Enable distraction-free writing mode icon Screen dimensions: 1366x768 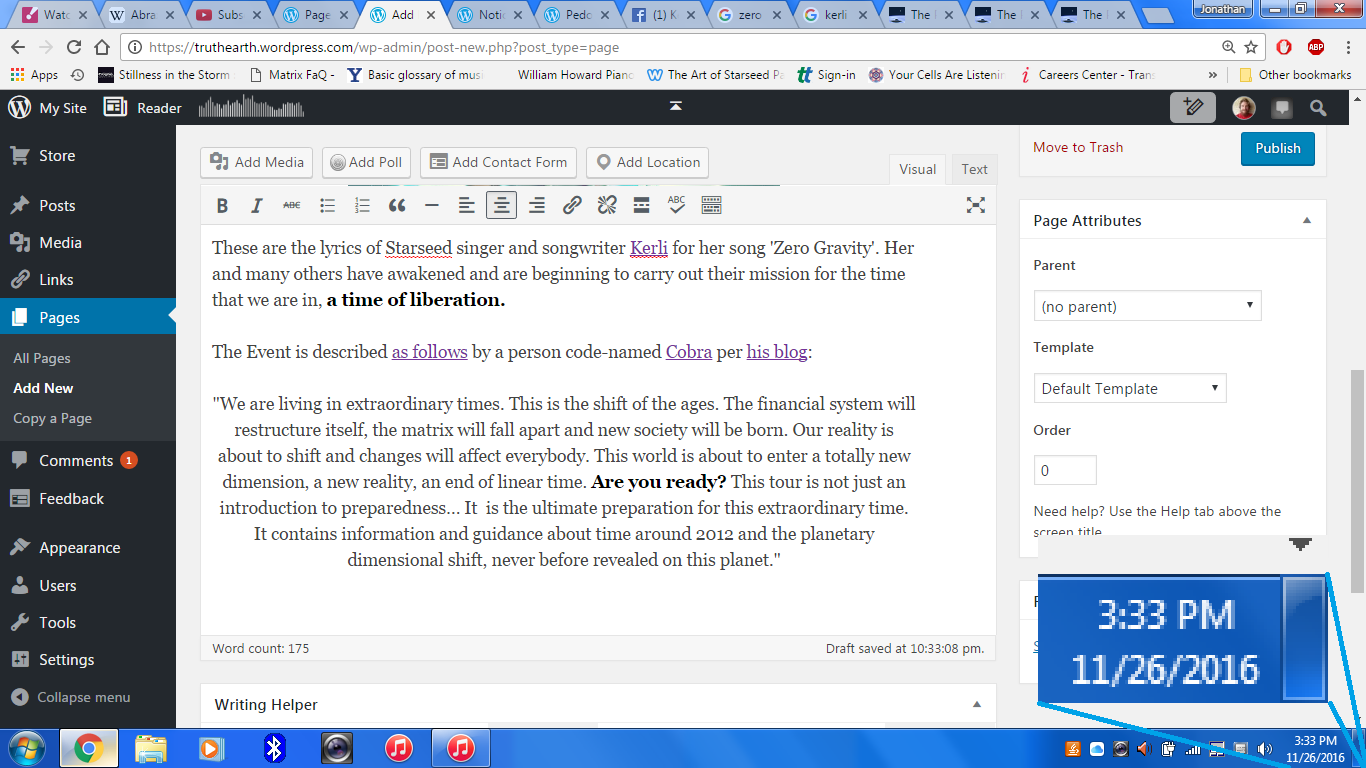tap(976, 205)
